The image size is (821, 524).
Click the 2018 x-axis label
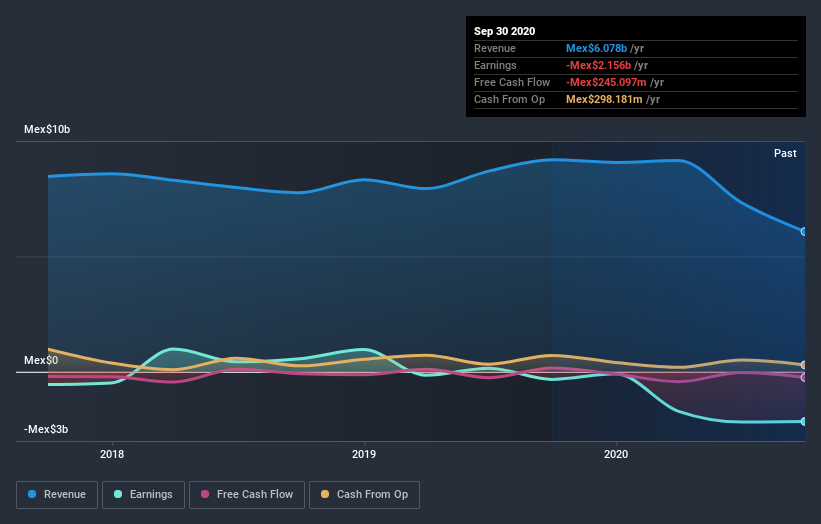point(112,454)
